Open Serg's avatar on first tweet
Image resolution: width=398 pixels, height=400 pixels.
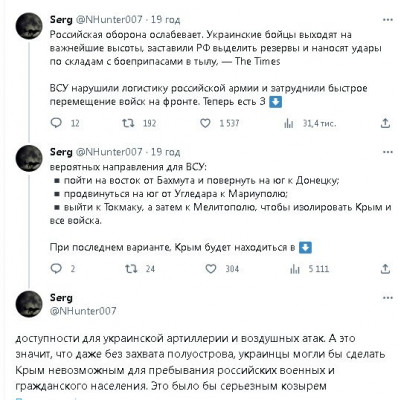click(29, 26)
